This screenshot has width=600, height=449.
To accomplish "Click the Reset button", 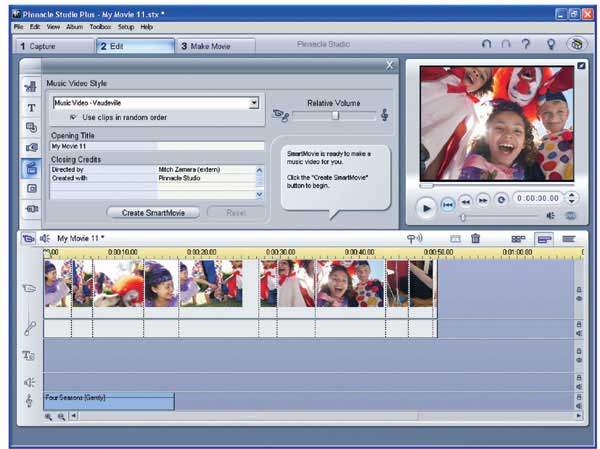I will pos(236,213).
